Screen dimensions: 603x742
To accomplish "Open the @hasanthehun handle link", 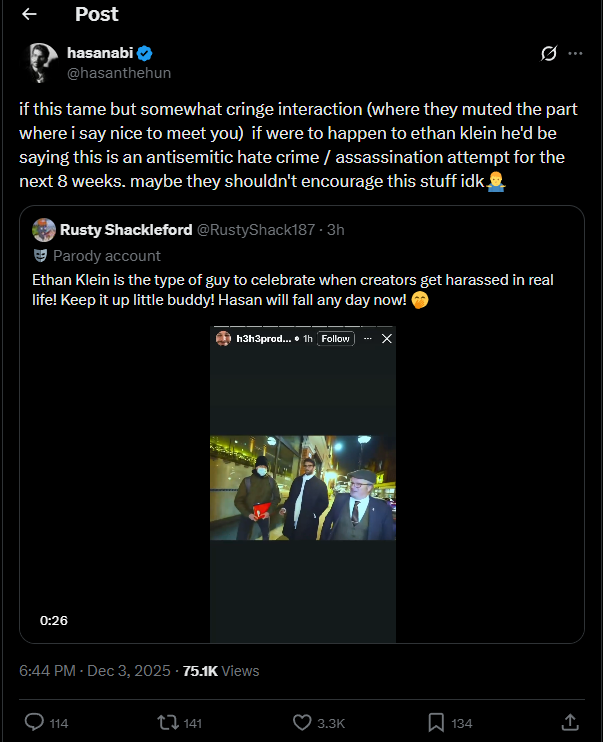I will [x=119, y=73].
